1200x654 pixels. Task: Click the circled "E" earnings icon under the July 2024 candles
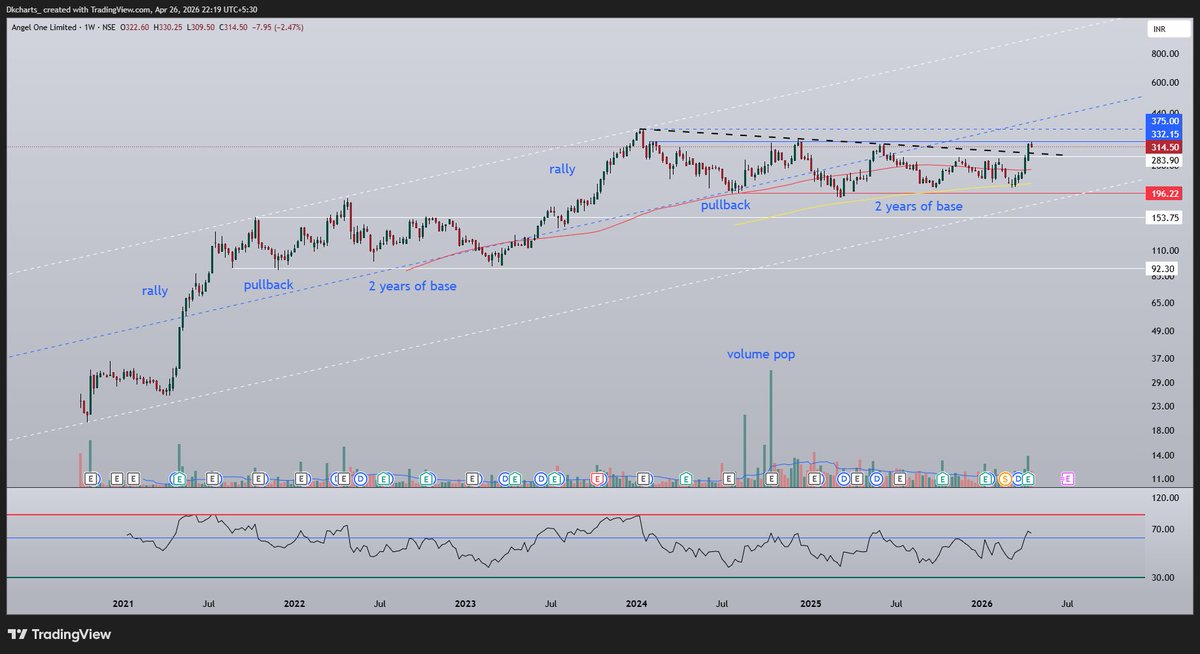pyautogui.click(x=729, y=478)
